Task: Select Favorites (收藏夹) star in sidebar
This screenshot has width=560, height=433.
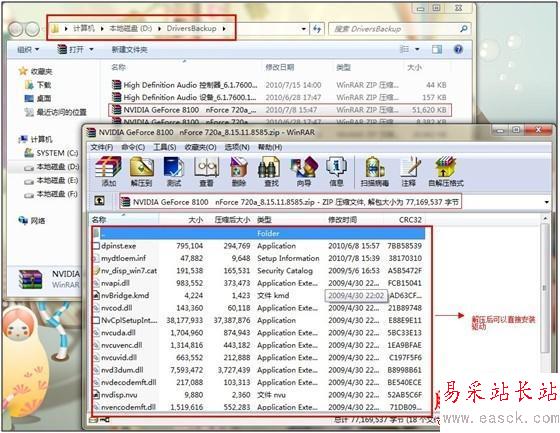Action: [23, 71]
